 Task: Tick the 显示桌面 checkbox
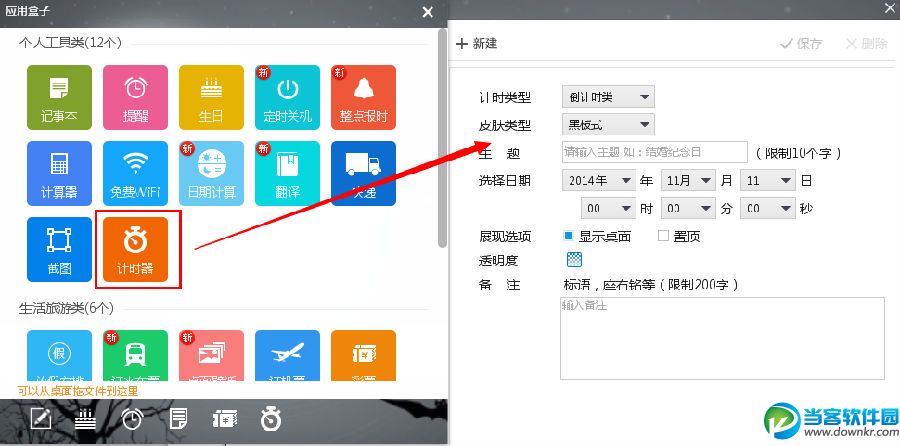coord(569,235)
